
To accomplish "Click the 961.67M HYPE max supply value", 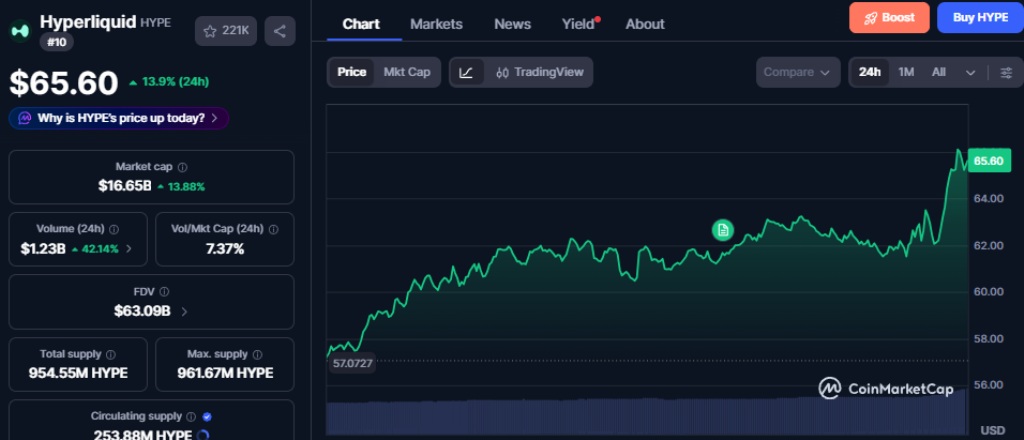I will click(x=225, y=373).
